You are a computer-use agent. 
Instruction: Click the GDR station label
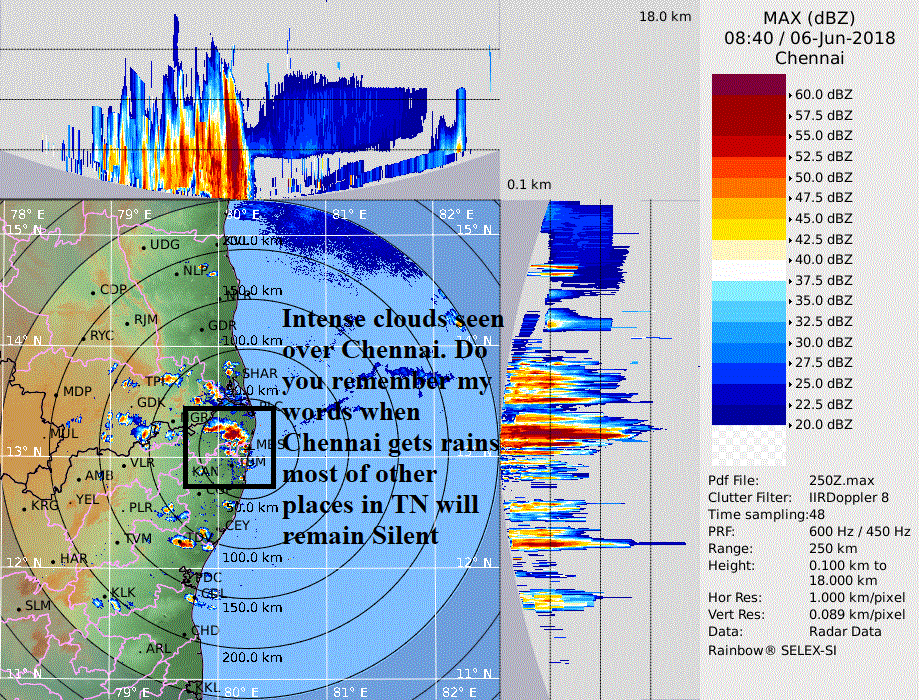pyautogui.click(x=222, y=326)
